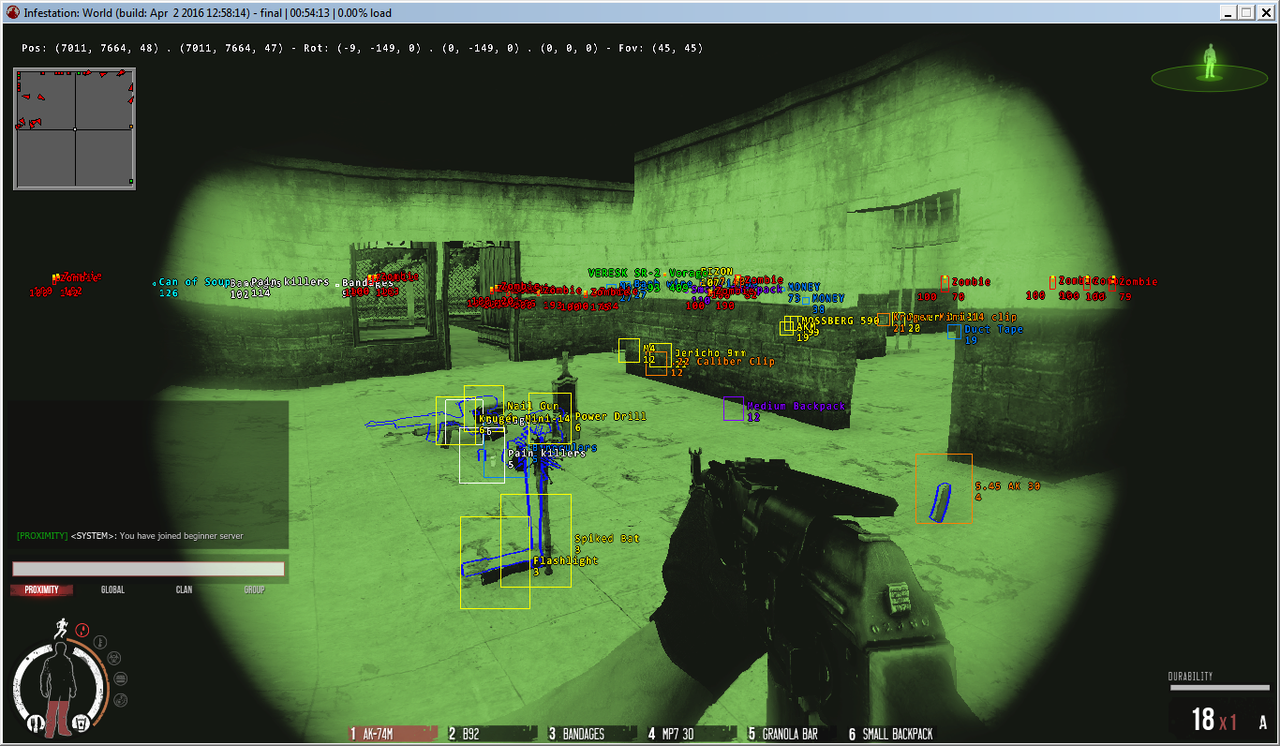
Task: Open the Clan chat tab
Action: pos(184,590)
